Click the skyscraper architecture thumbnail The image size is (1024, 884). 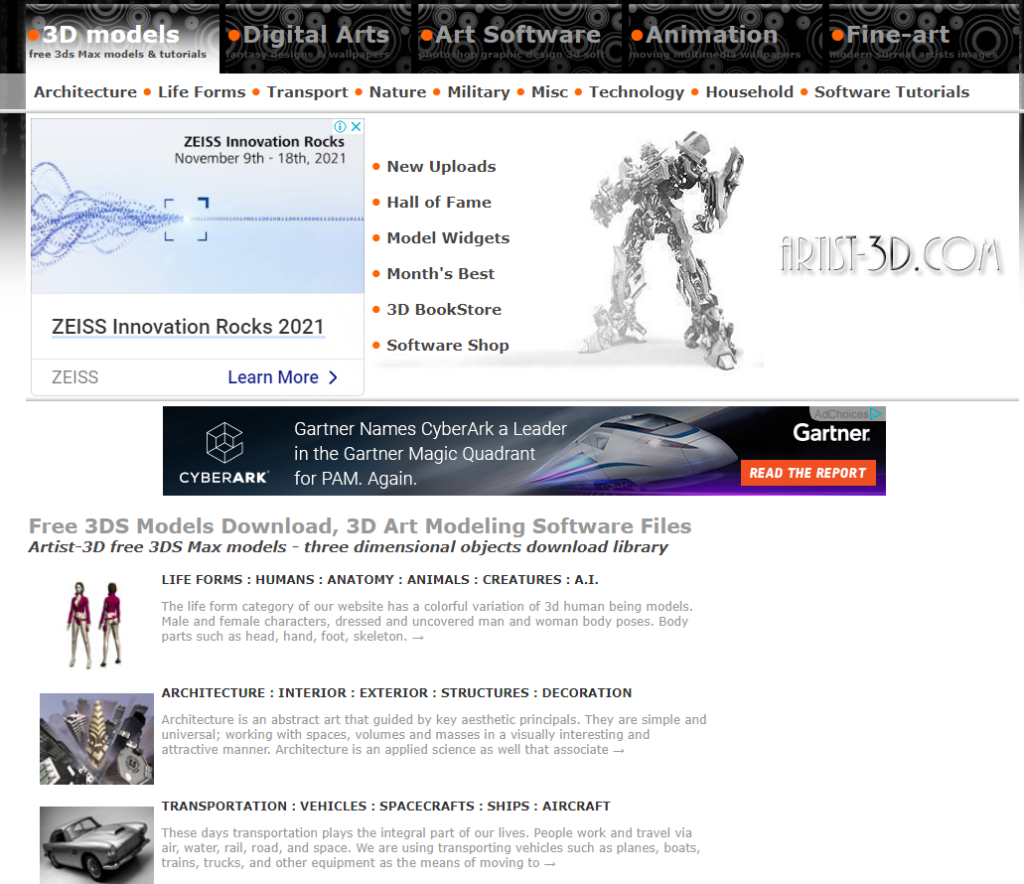[x=97, y=738]
